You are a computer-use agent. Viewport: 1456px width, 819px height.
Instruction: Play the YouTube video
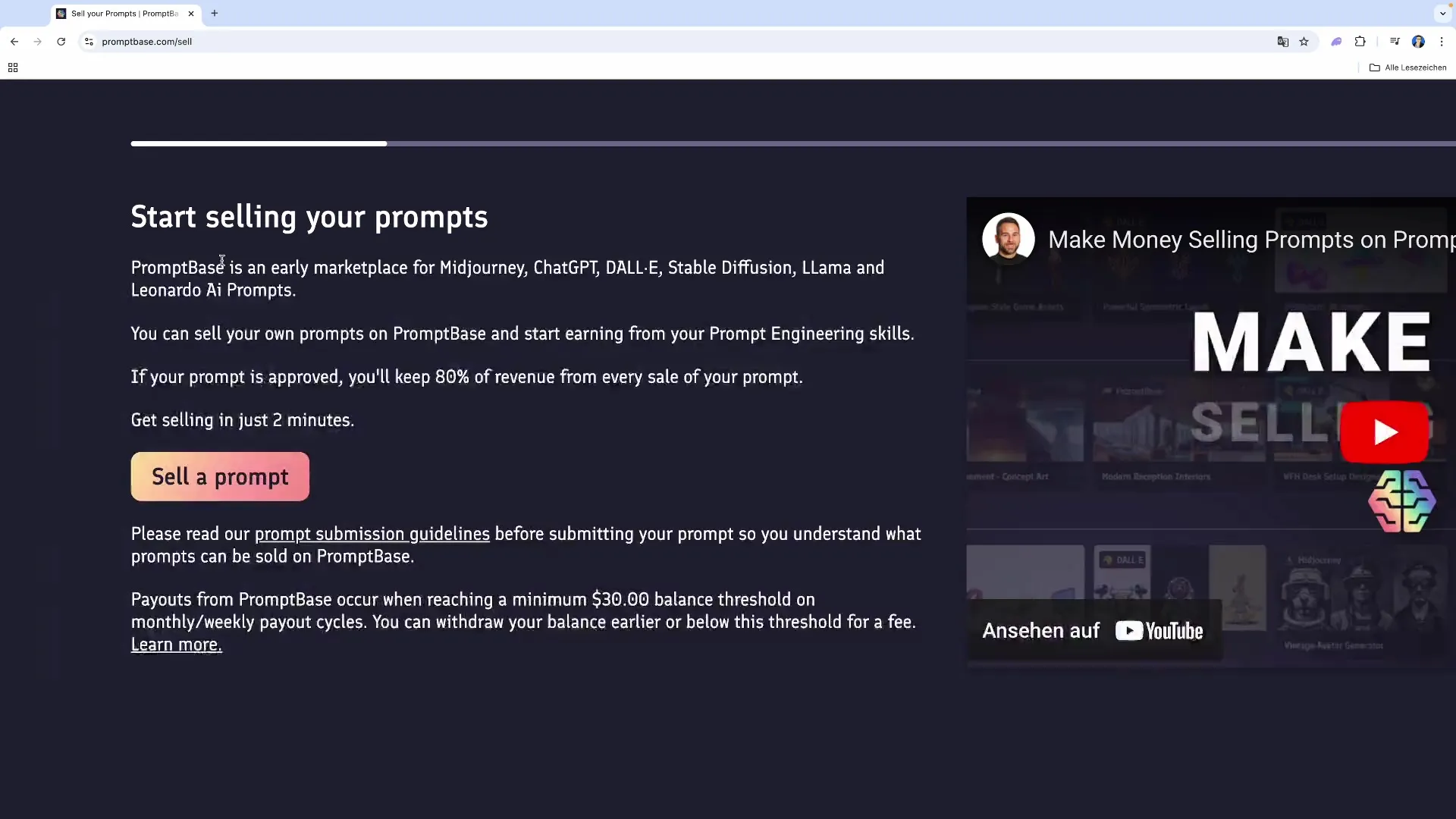pyautogui.click(x=1384, y=432)
